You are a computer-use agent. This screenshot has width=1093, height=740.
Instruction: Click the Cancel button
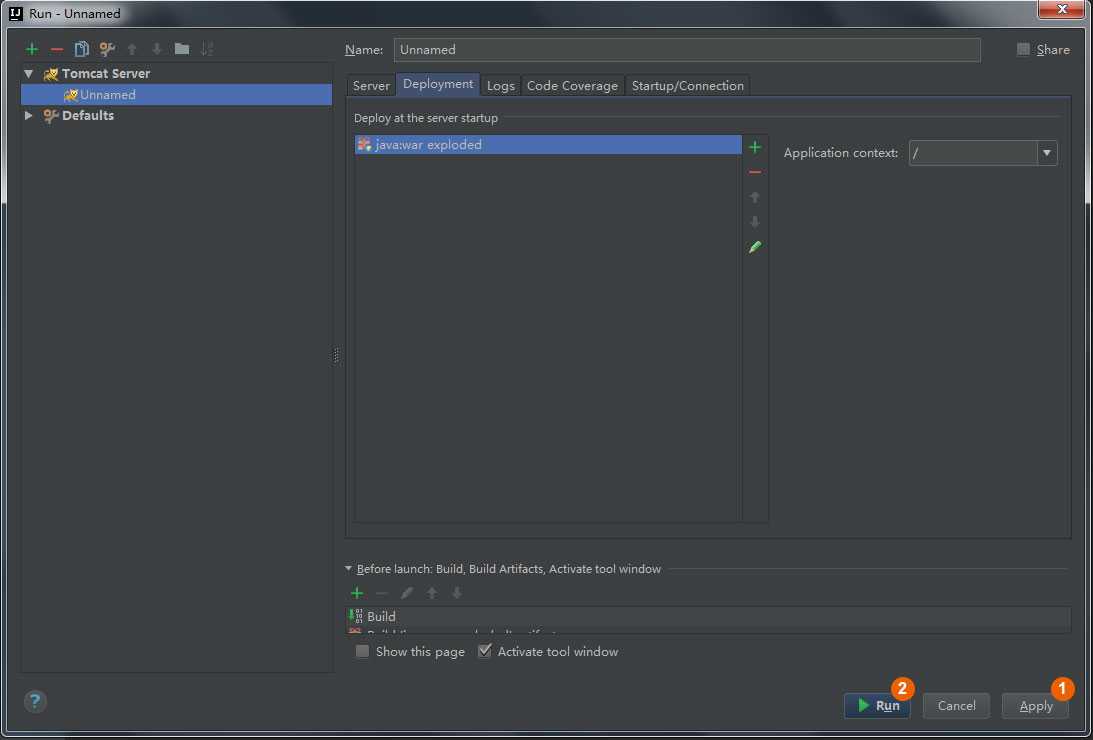(x=956, y=706)
